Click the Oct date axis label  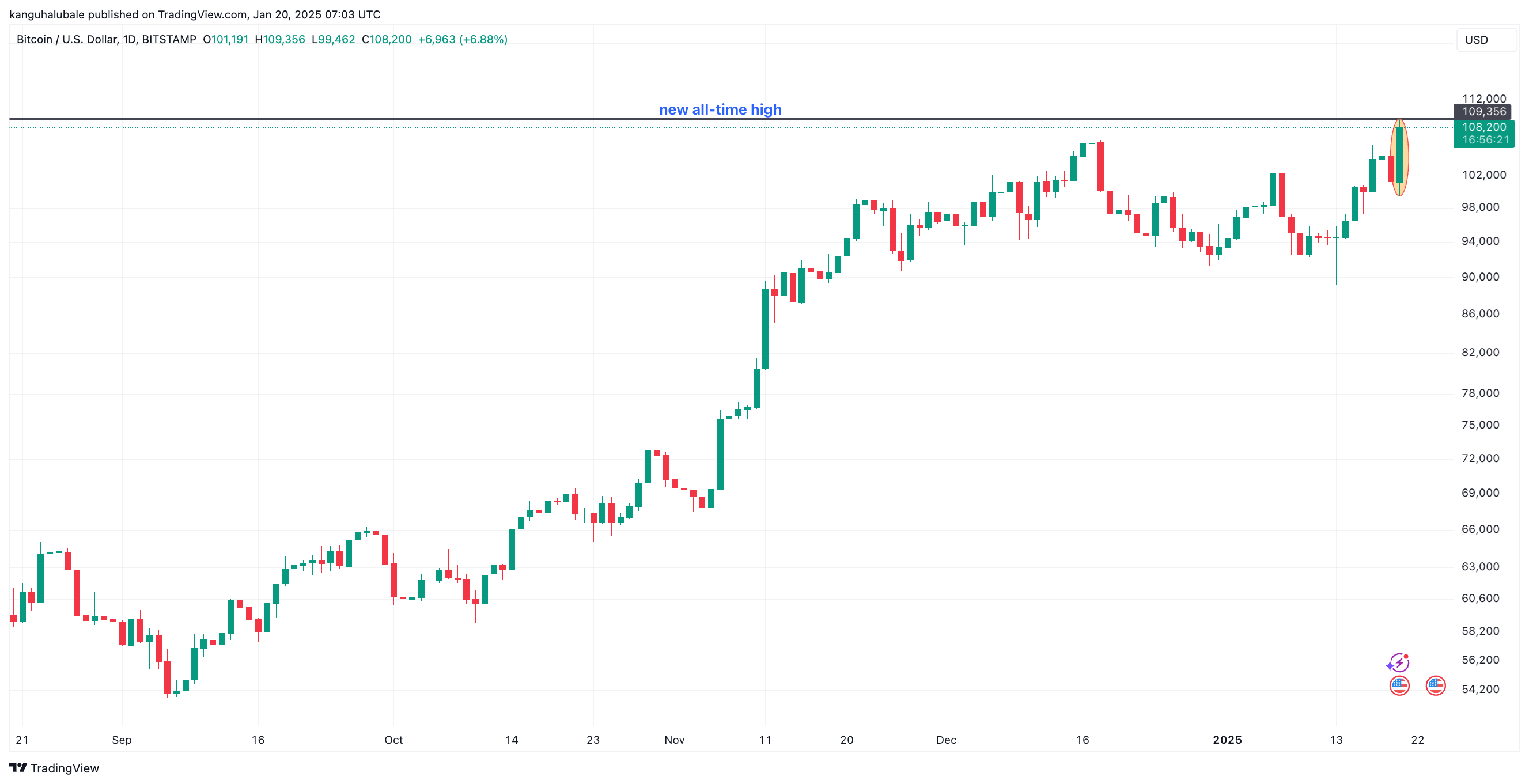(393, 740)
